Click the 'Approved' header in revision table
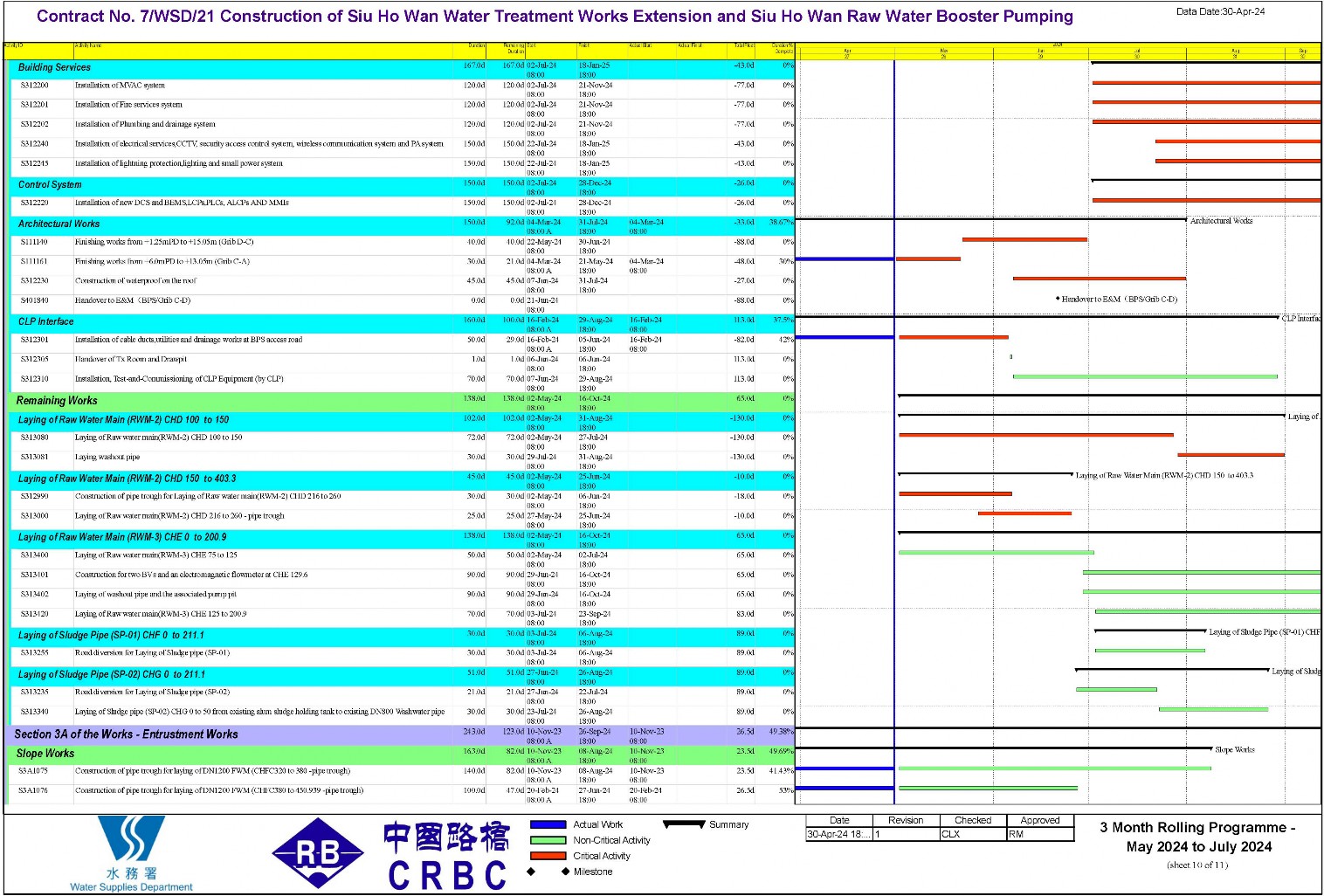1324x896 pixels. click(1040, 820)
